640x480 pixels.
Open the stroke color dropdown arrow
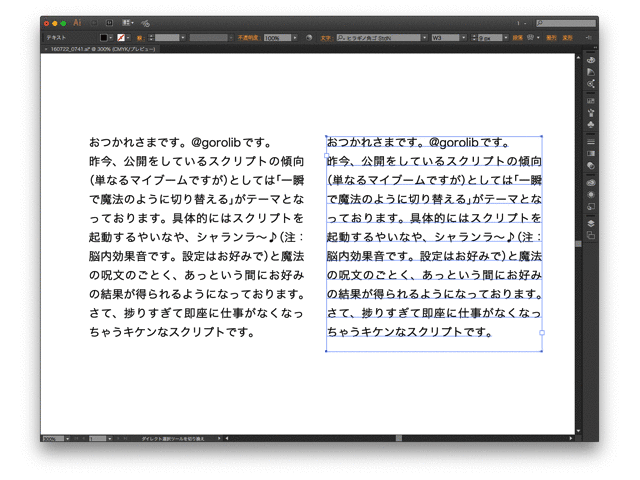click(x=128, y=38)
